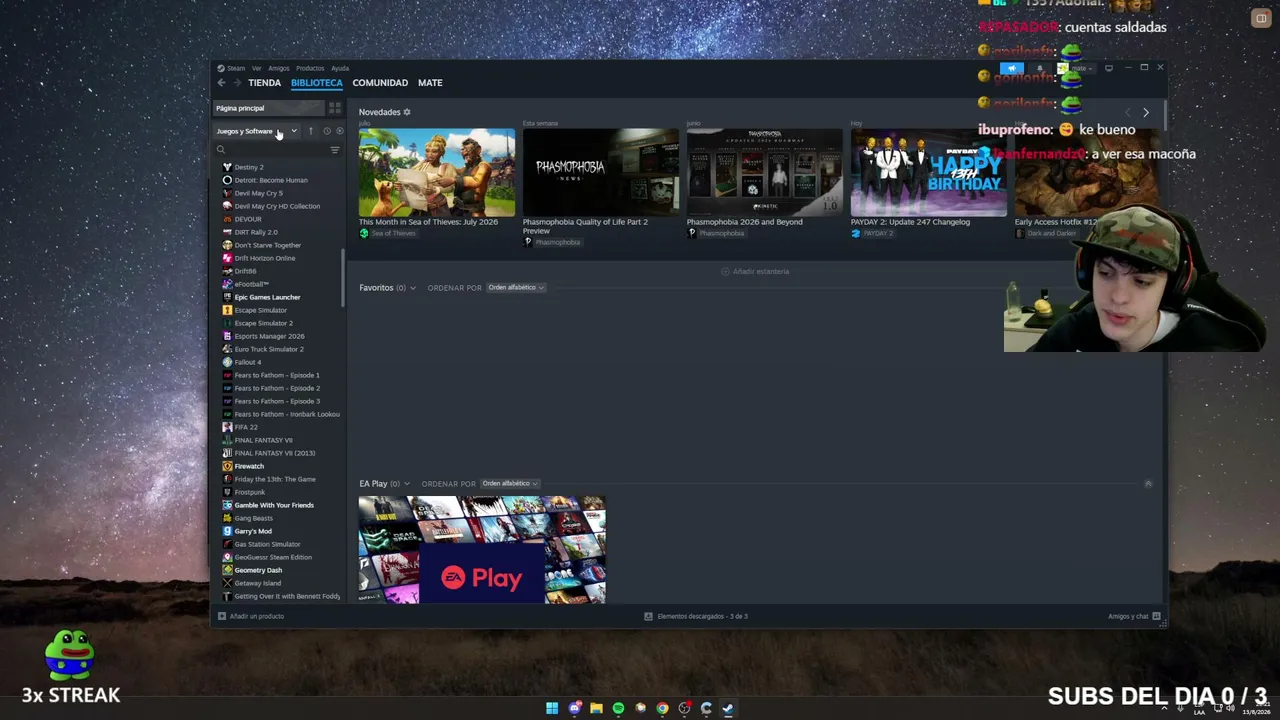
Task: Open the Productos menu
Action: [x=310, y=68]
